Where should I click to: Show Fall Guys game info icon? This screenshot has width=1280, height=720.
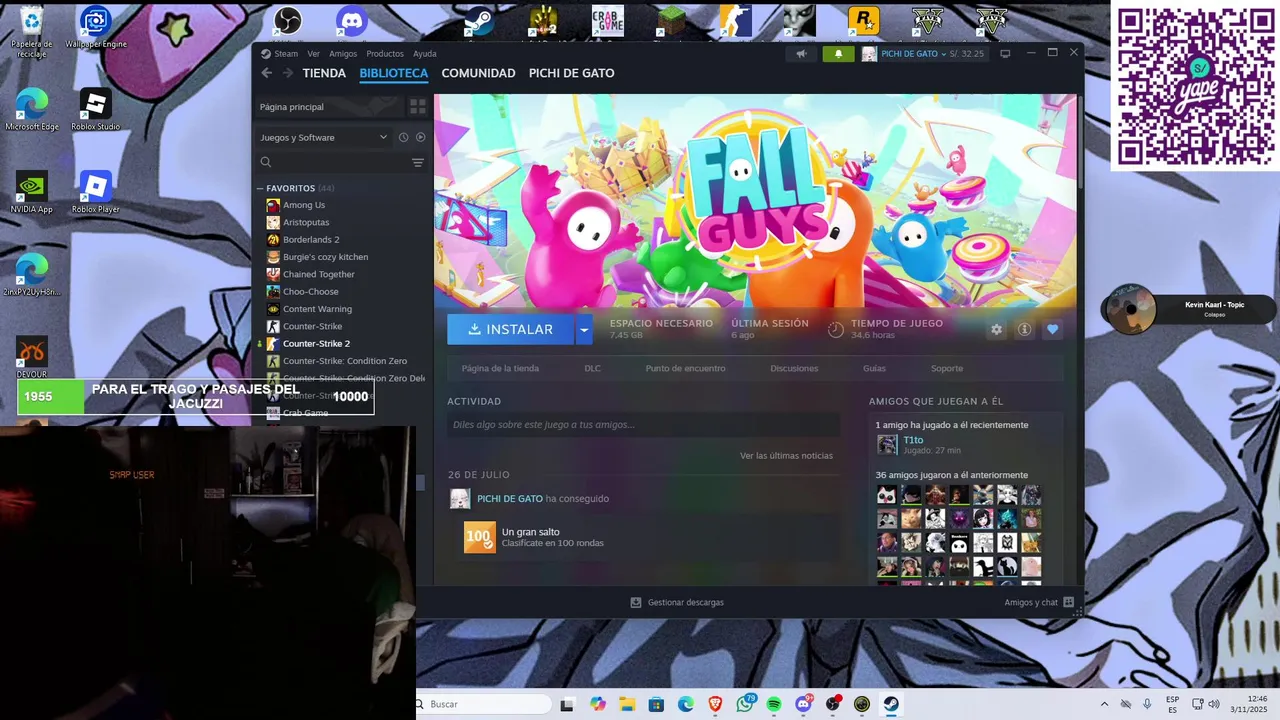point(1024,329)
